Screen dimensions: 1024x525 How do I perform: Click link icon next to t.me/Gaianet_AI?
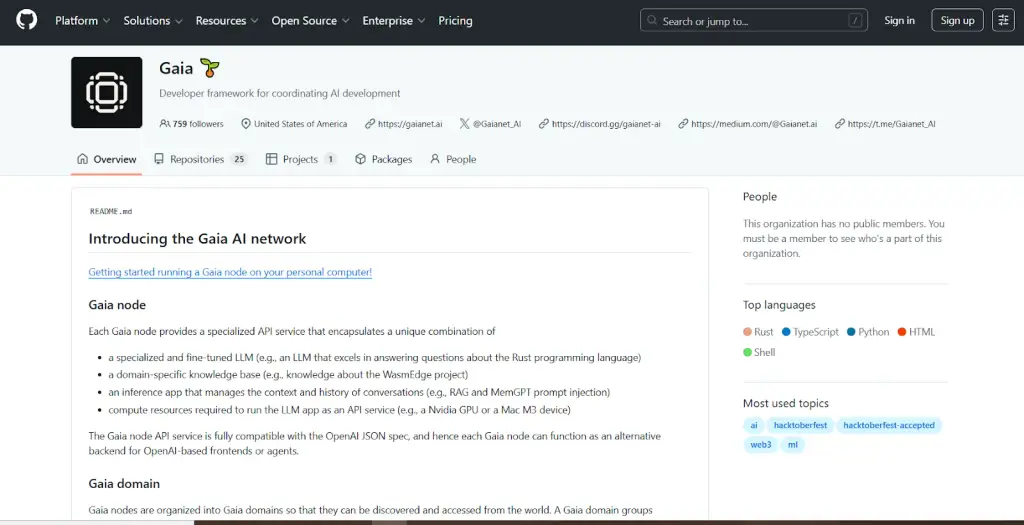pyautogui.click(x=840, y=123)
